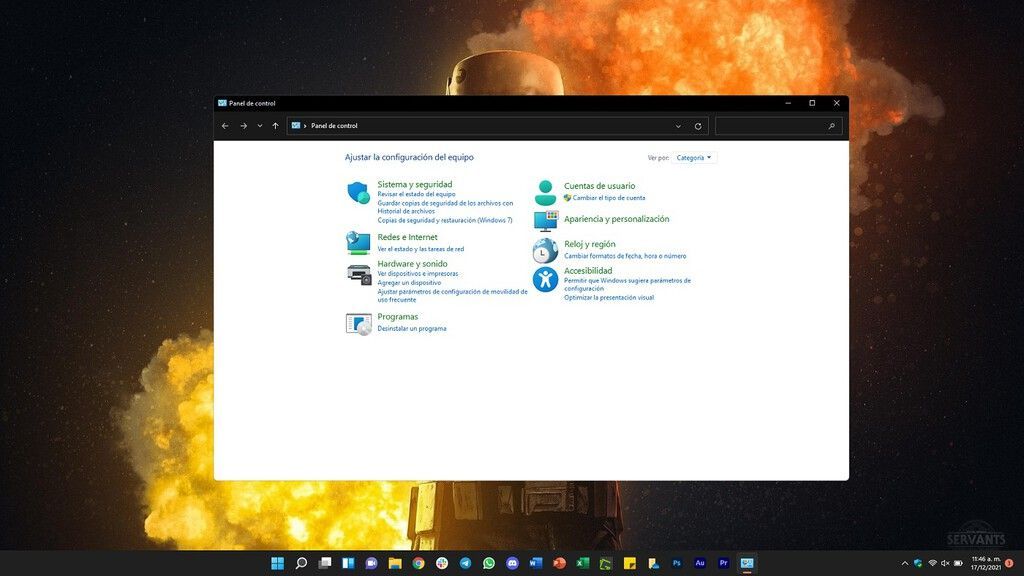This screenshot has width=1024, height=576.
Task: Open the Cuentas de usuario icon
Action: 545,192
